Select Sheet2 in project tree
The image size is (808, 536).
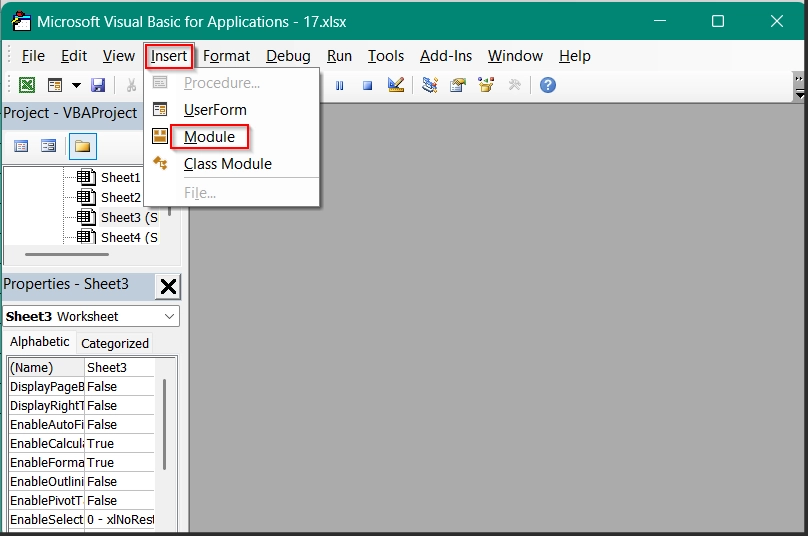121,197
